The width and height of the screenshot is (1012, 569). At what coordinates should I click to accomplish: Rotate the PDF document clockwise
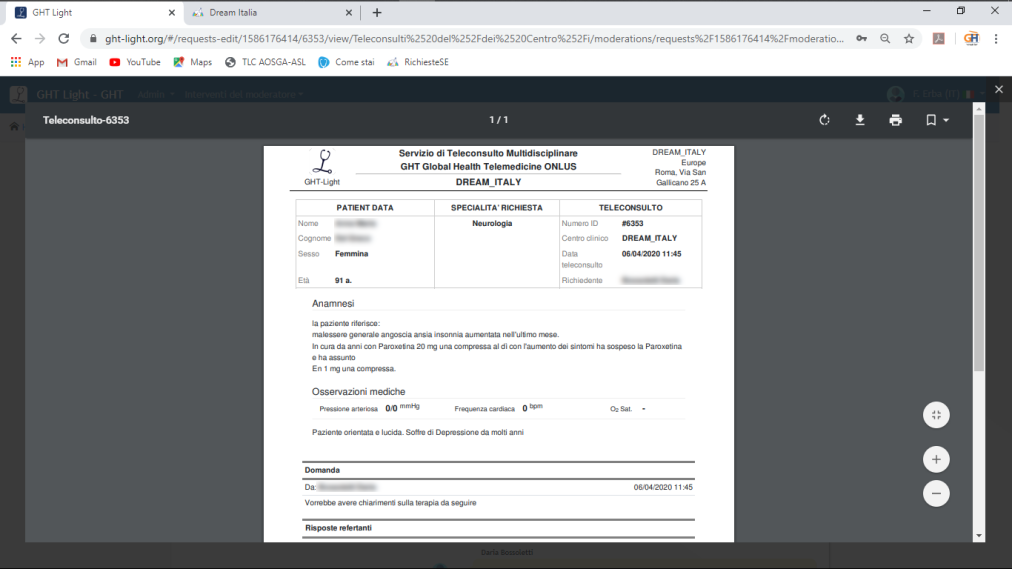coord(824,120)
